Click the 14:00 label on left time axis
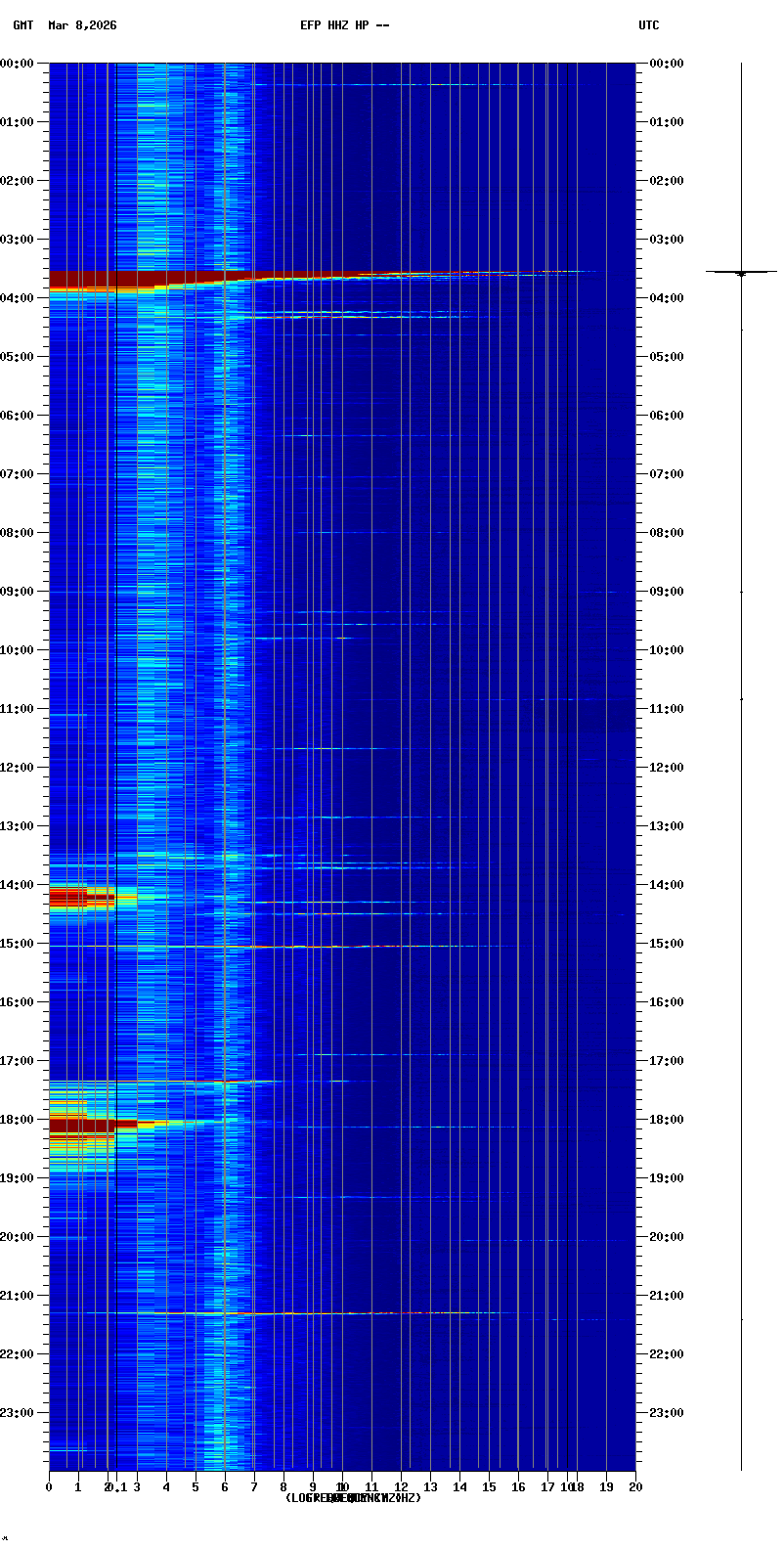Image resolution: width=784 pixels, height=1549 pixels. (18, 885)
